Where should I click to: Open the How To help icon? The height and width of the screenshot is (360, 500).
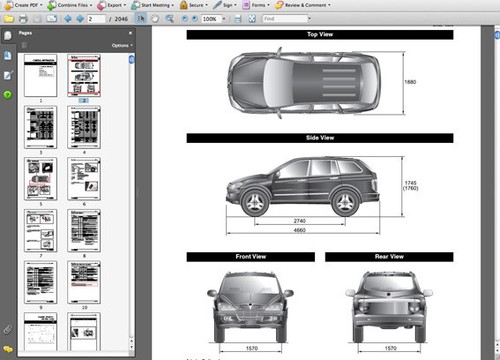click(7, 95)
